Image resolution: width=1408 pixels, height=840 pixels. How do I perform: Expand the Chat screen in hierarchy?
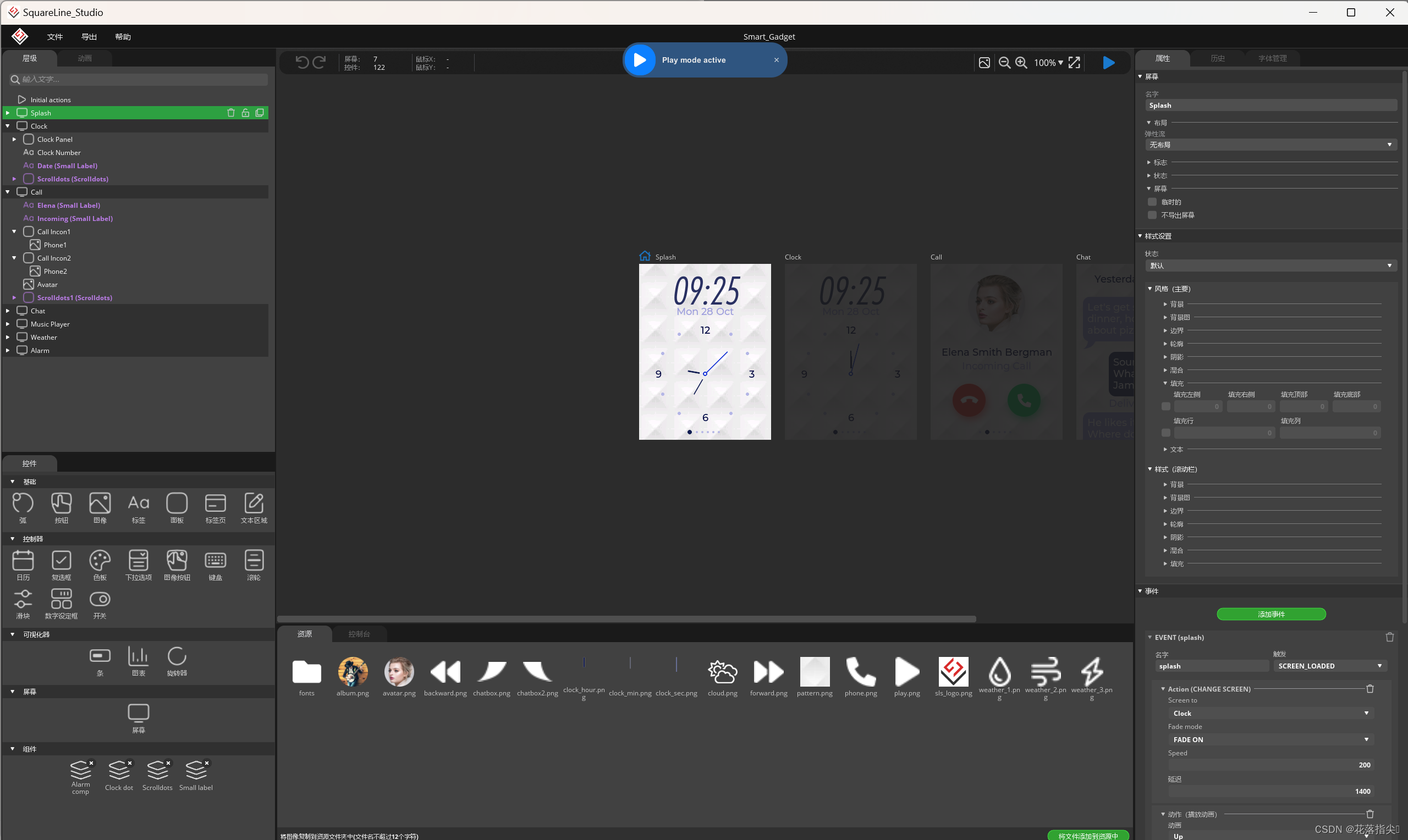click(7, 311)
